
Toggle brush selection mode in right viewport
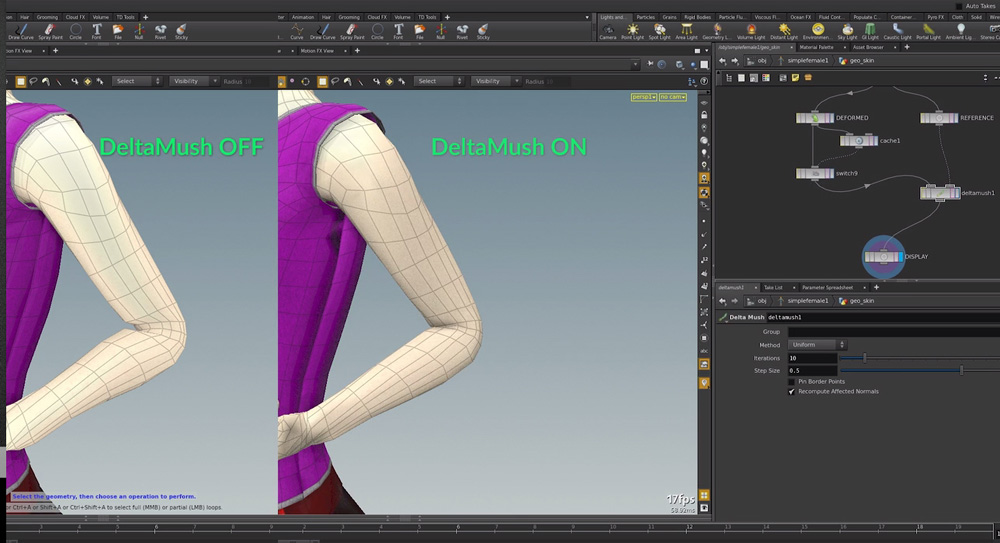[x=348, y=81]
